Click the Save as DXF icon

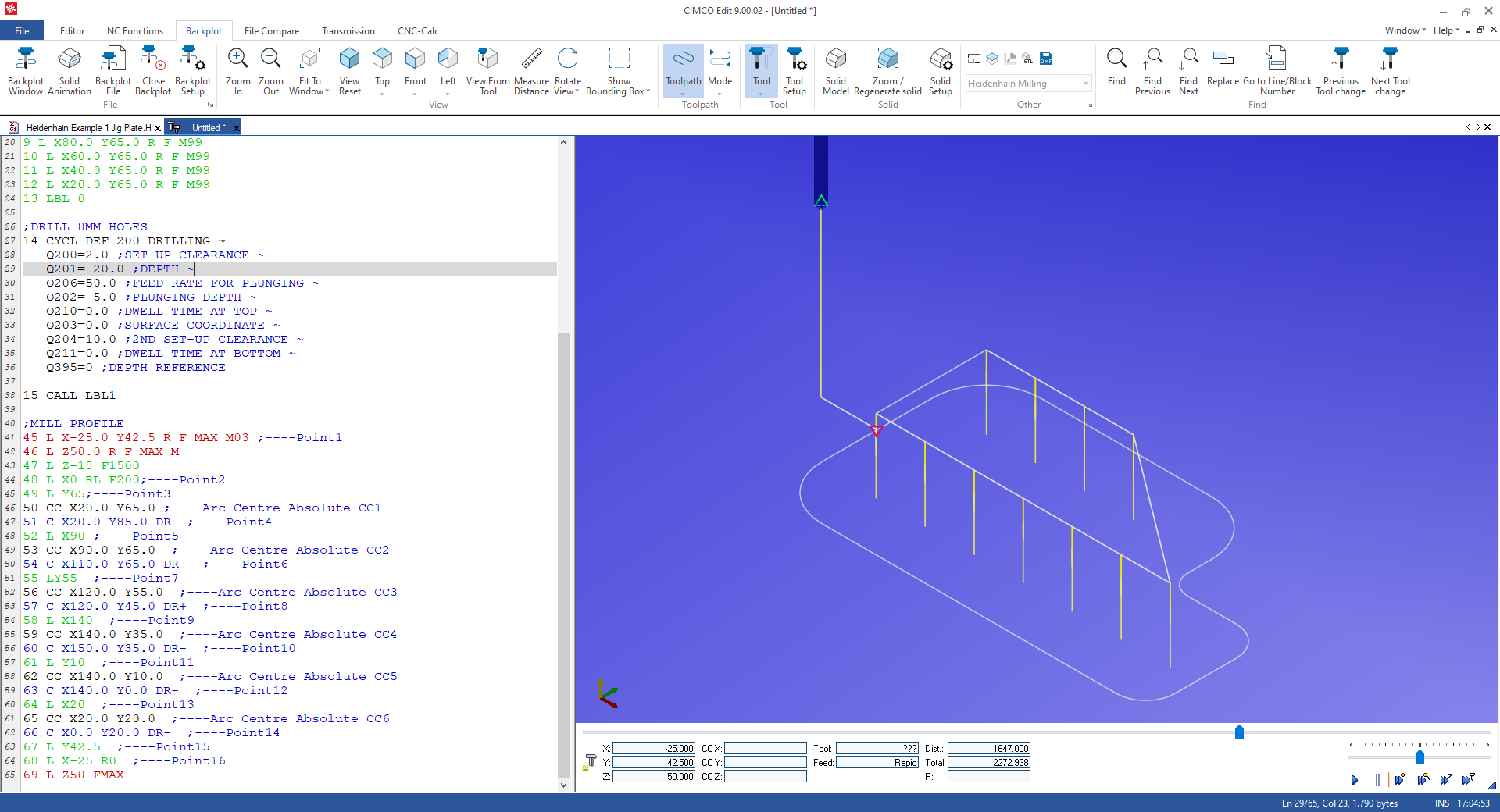click(x=1046, y=59)
